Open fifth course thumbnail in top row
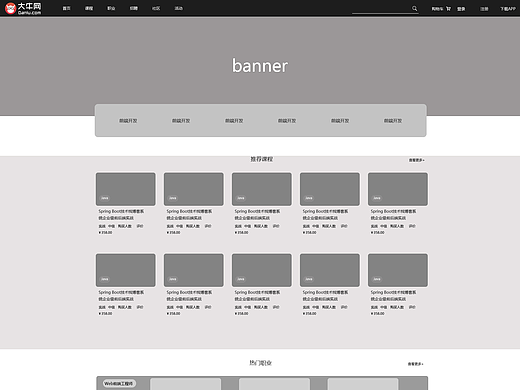The image size is (520, 390). tap(398, 189)
